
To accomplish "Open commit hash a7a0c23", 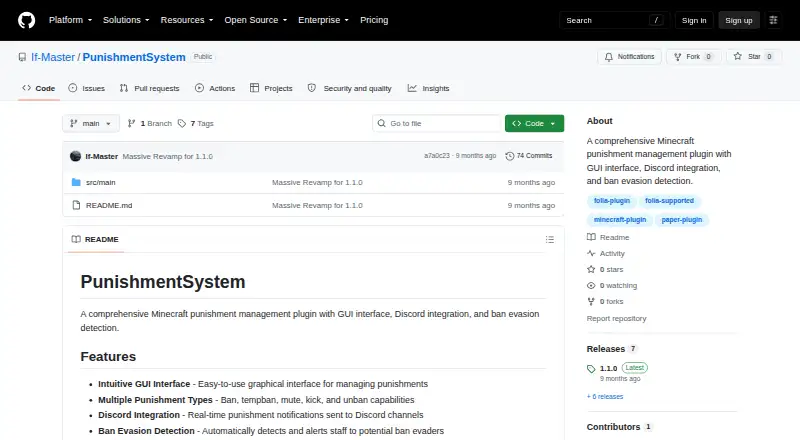I will [x=437, y=156].
